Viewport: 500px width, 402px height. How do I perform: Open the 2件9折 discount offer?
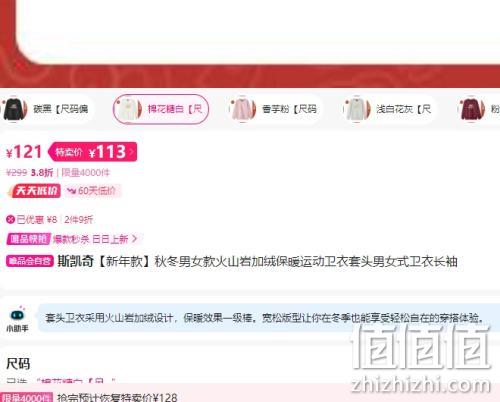point(79,219)
